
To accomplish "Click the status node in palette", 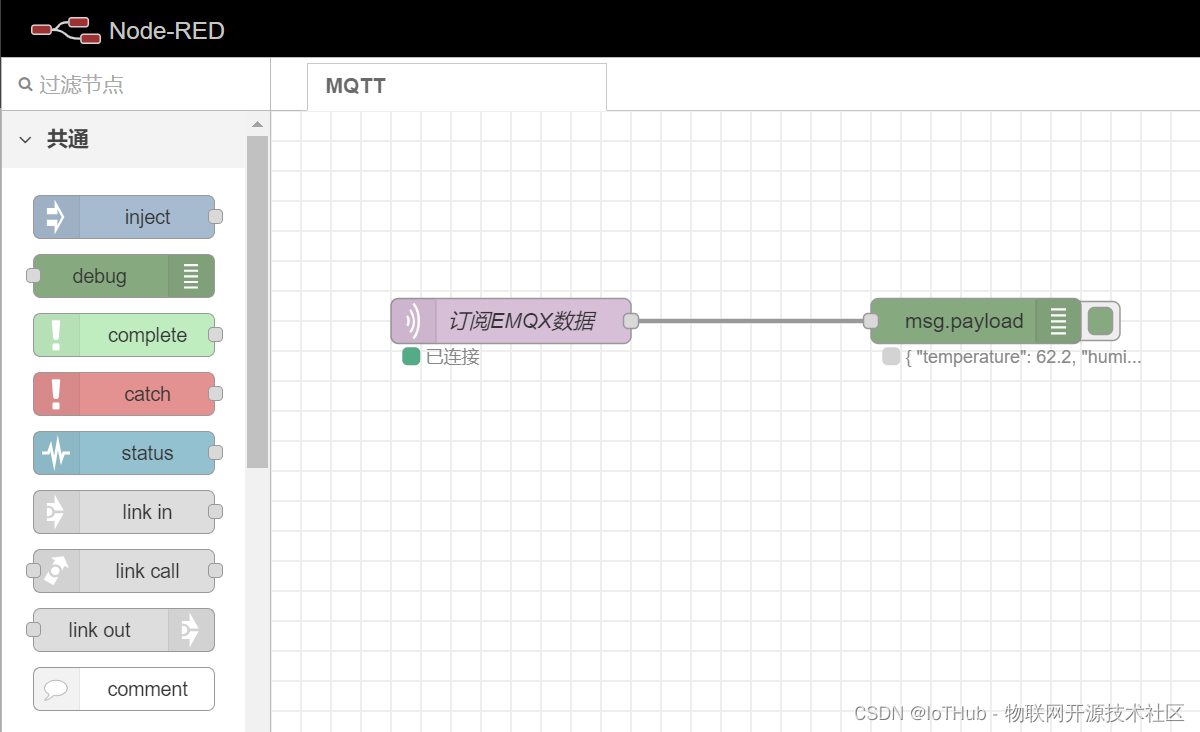I will pos(124,453).
